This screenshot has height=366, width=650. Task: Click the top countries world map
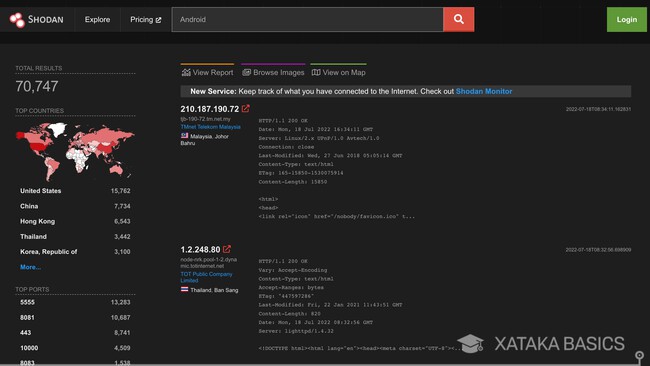75,151
